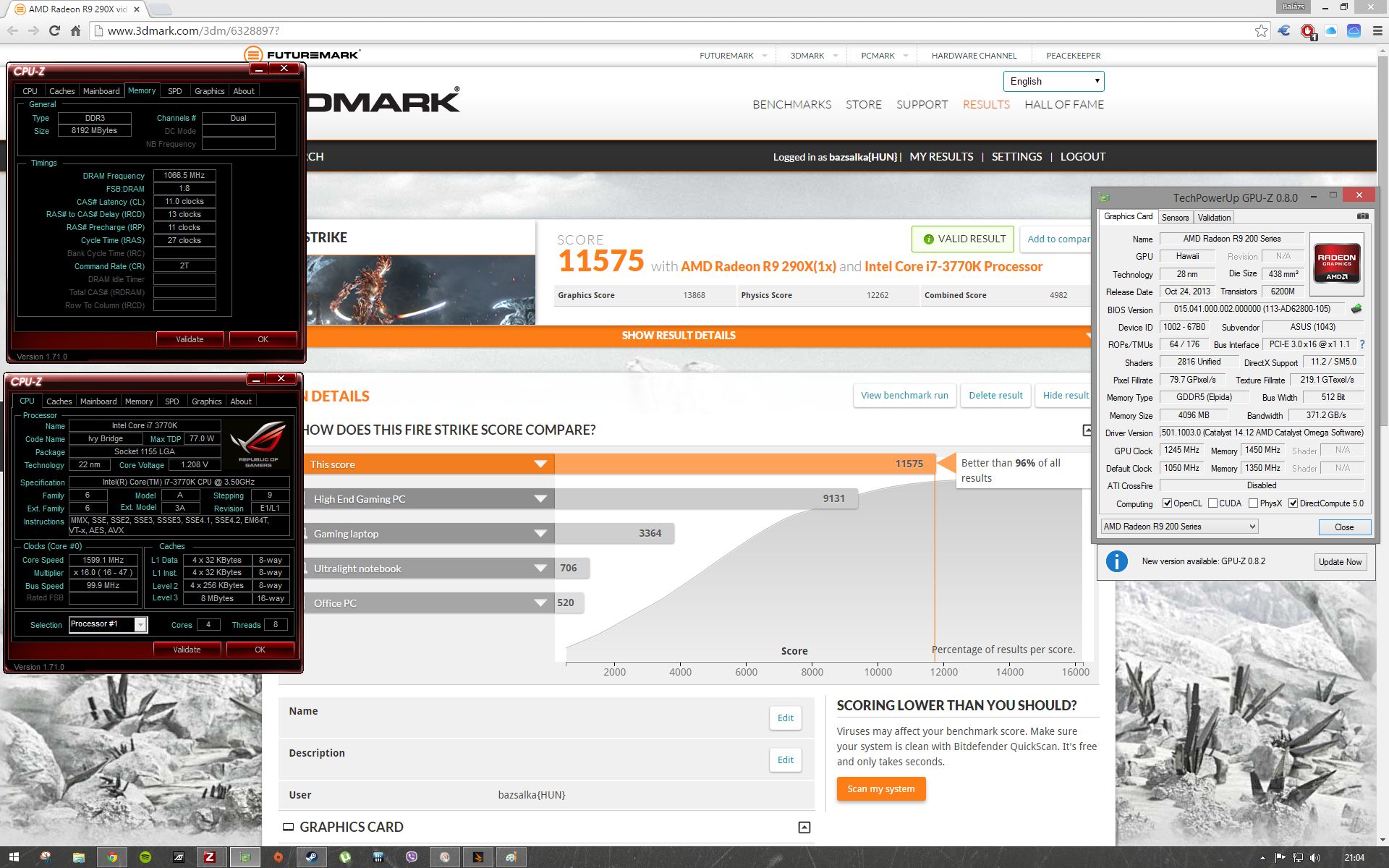The width and height of the screenshot is (1389, 868).
Task: Expand the High End Gaming PC row
Action: click(540, 499)
